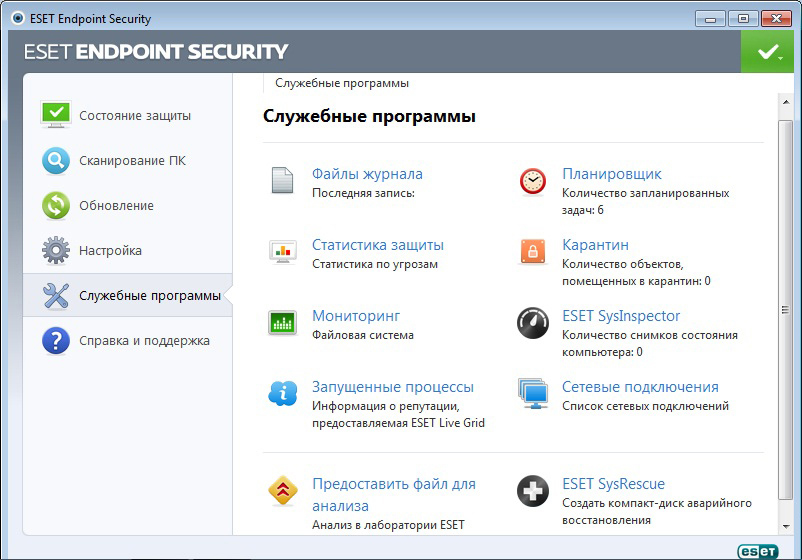
Task: Open the Сетевые подключения link
Action: click(x=640, y=387)
